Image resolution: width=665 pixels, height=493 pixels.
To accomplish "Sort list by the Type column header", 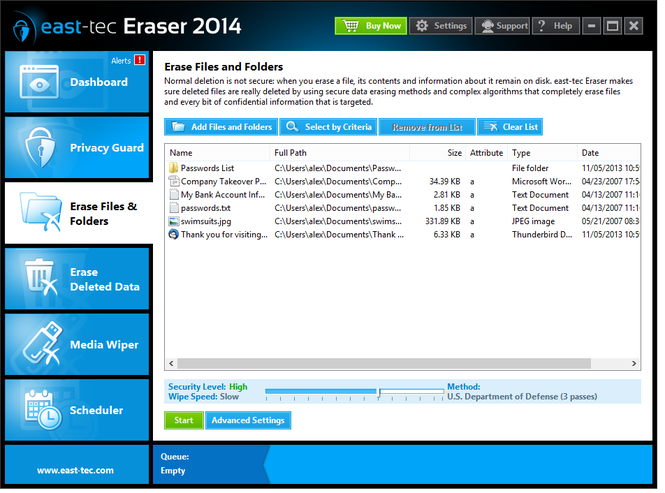I will [x=542, y=153].
